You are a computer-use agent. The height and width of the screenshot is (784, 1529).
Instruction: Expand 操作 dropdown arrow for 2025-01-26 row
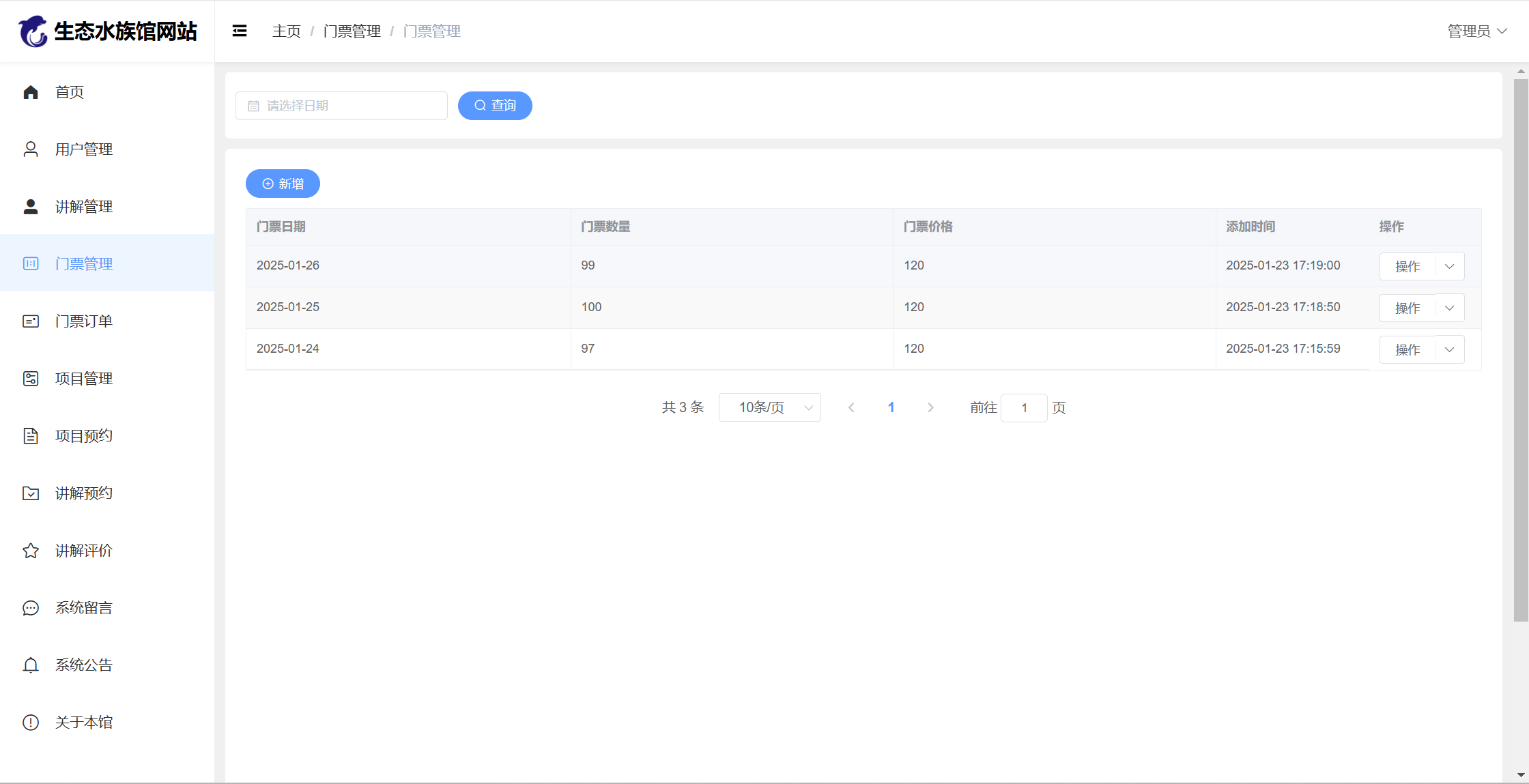point(1449,266)
